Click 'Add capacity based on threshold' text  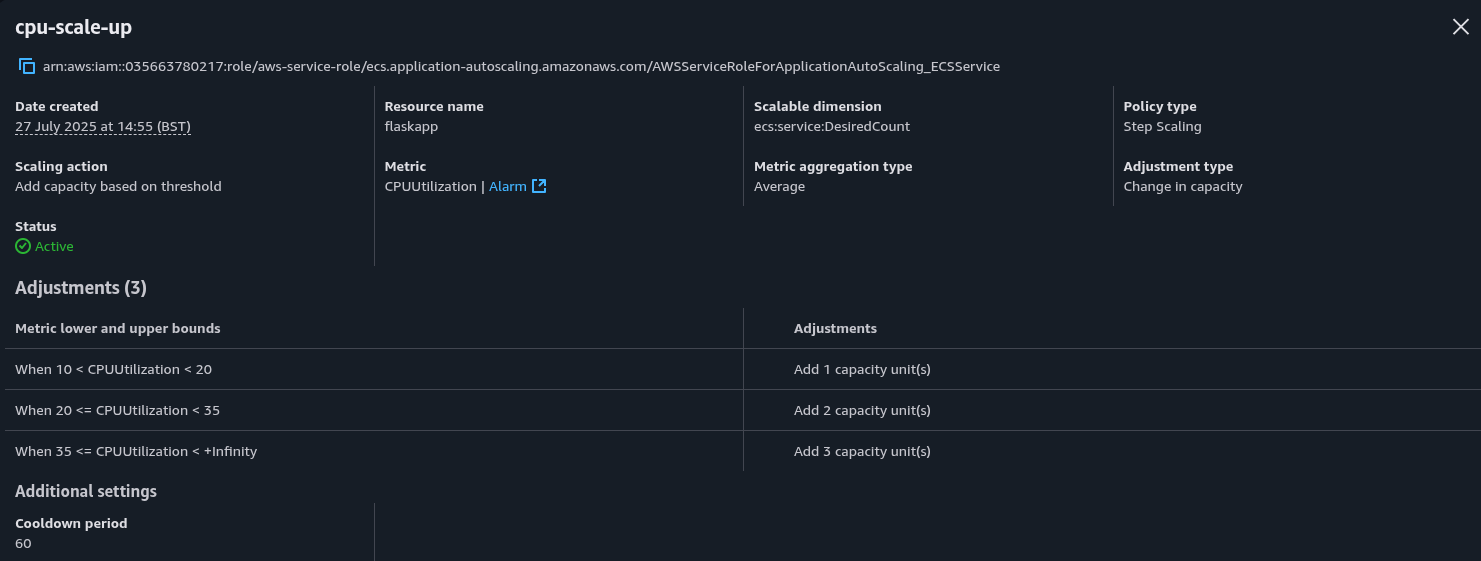118,186
